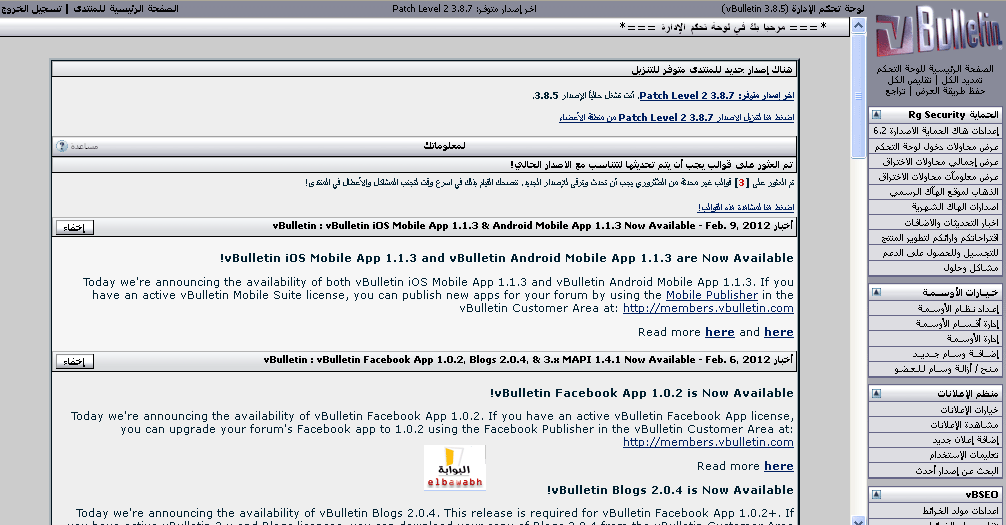Open إدارة الأوسمة menu item
The image size is (1006, 525).
[935, 339]
